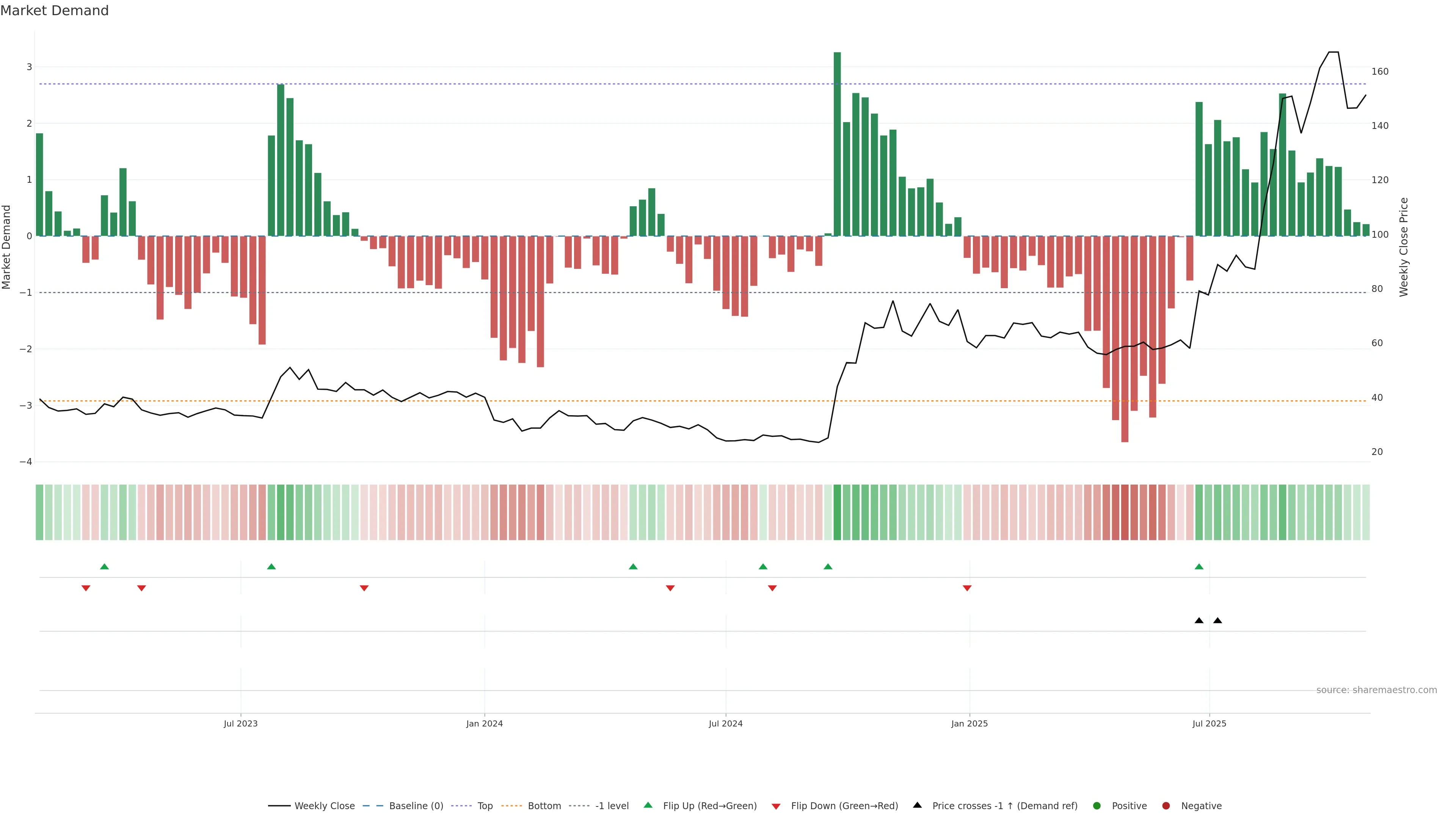Image resolution: width=1456 pixels, height=819 pixels.
Task: Click the green Positive legend dot
Action: [1097, 805]
